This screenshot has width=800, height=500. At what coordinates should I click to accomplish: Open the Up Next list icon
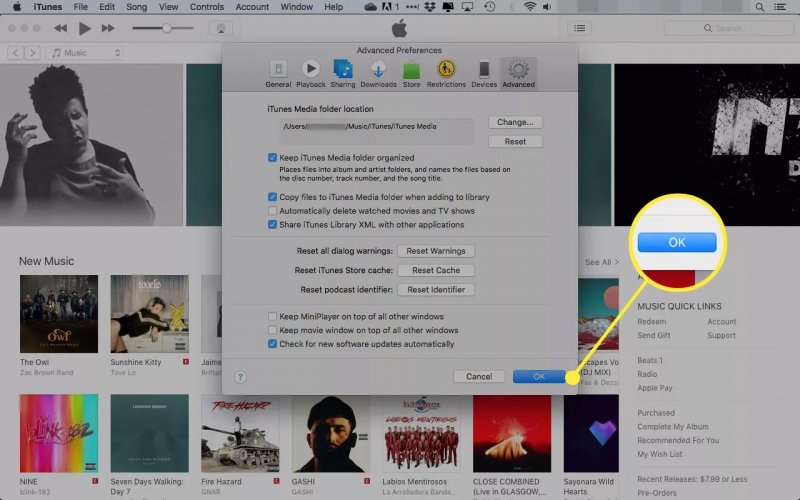tap(580, 28)
